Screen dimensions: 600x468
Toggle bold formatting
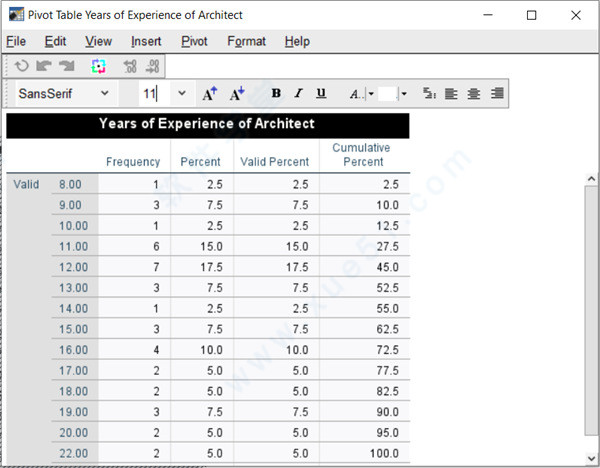tap(276, 94)
